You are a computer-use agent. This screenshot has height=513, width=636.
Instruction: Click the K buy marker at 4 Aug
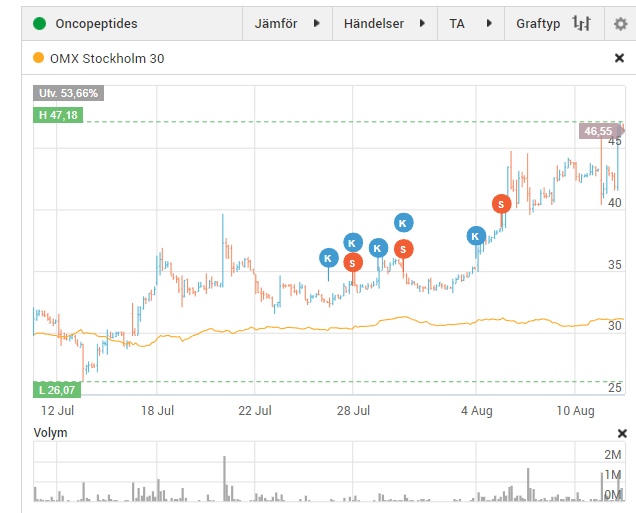point(476,236)
